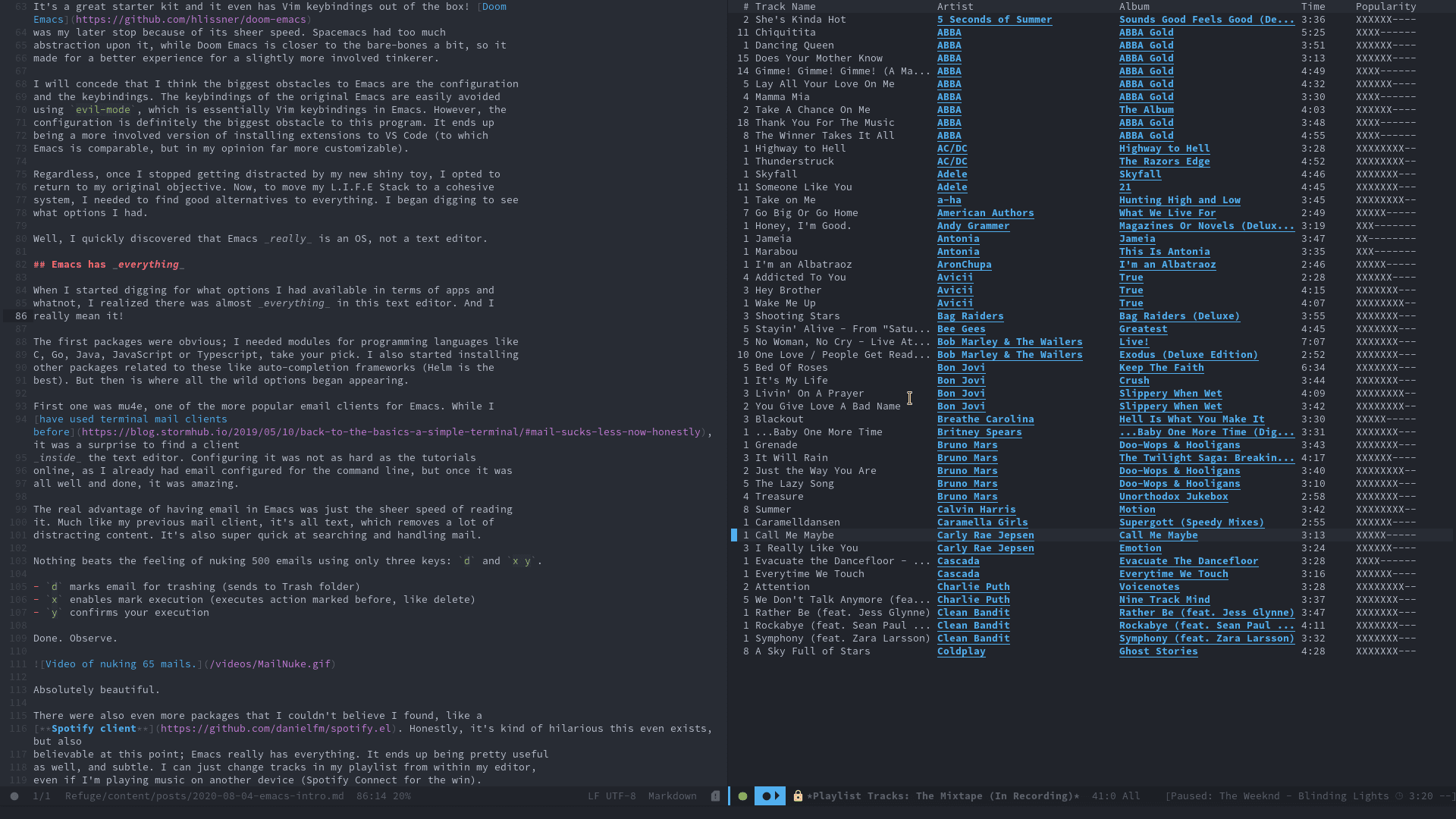Click the line number 86 gutter

pyautogui.click(x=20, y=316)
